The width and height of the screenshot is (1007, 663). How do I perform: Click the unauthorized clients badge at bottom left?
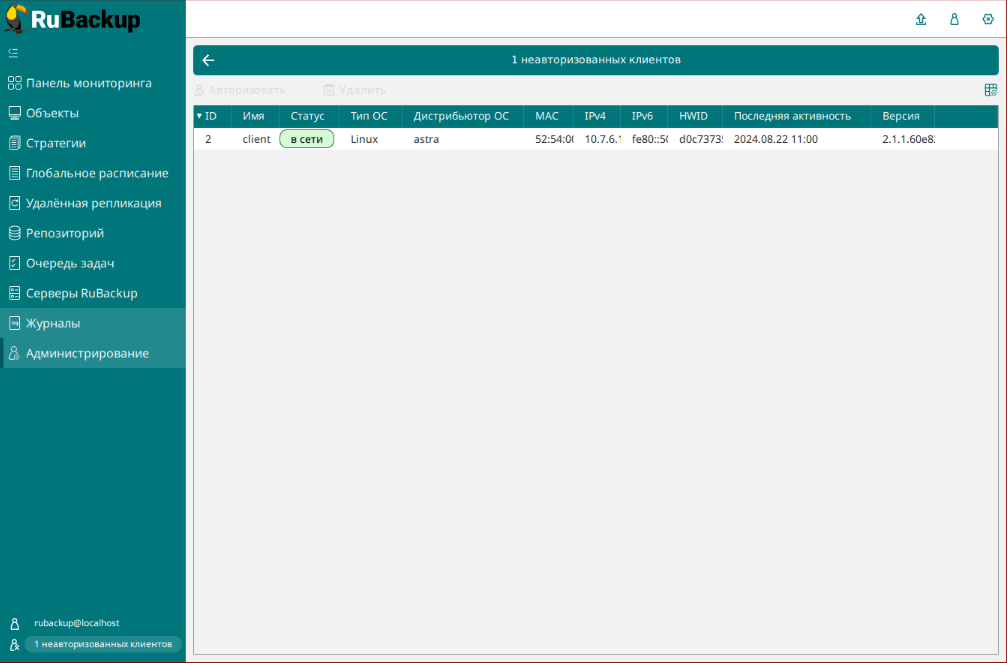[103, 645]
